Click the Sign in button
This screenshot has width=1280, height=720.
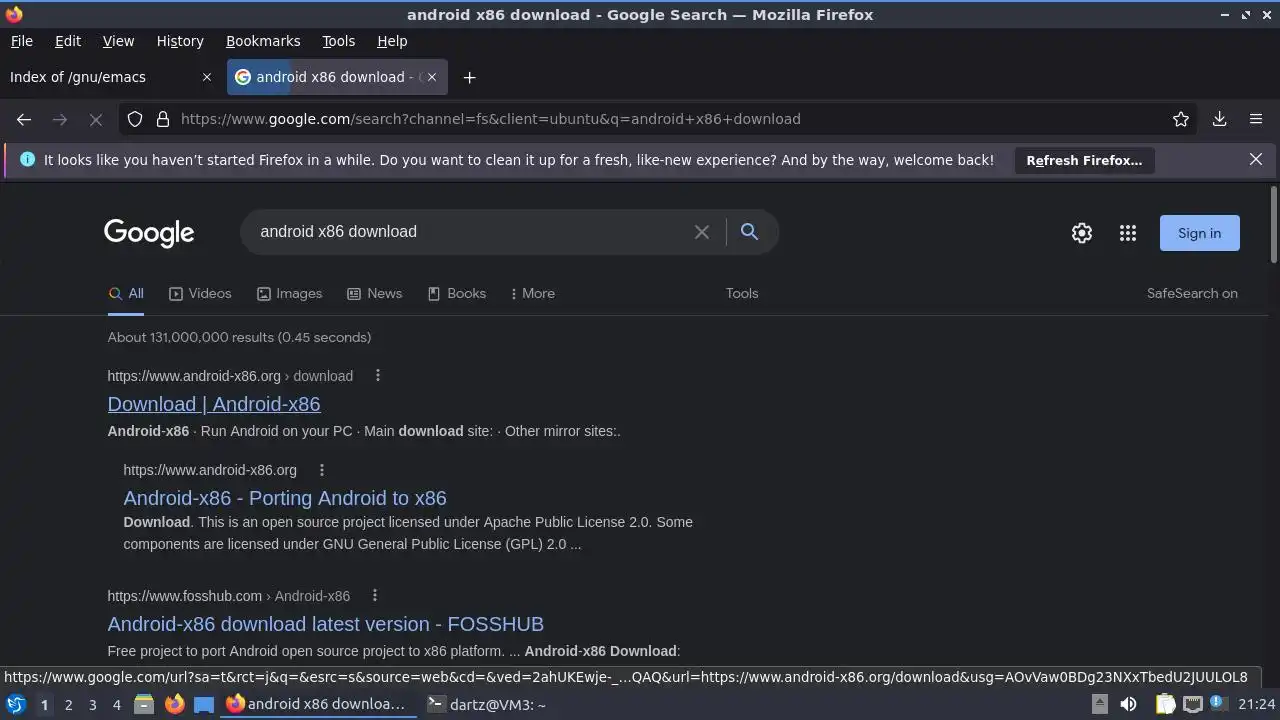point(1199,233)
